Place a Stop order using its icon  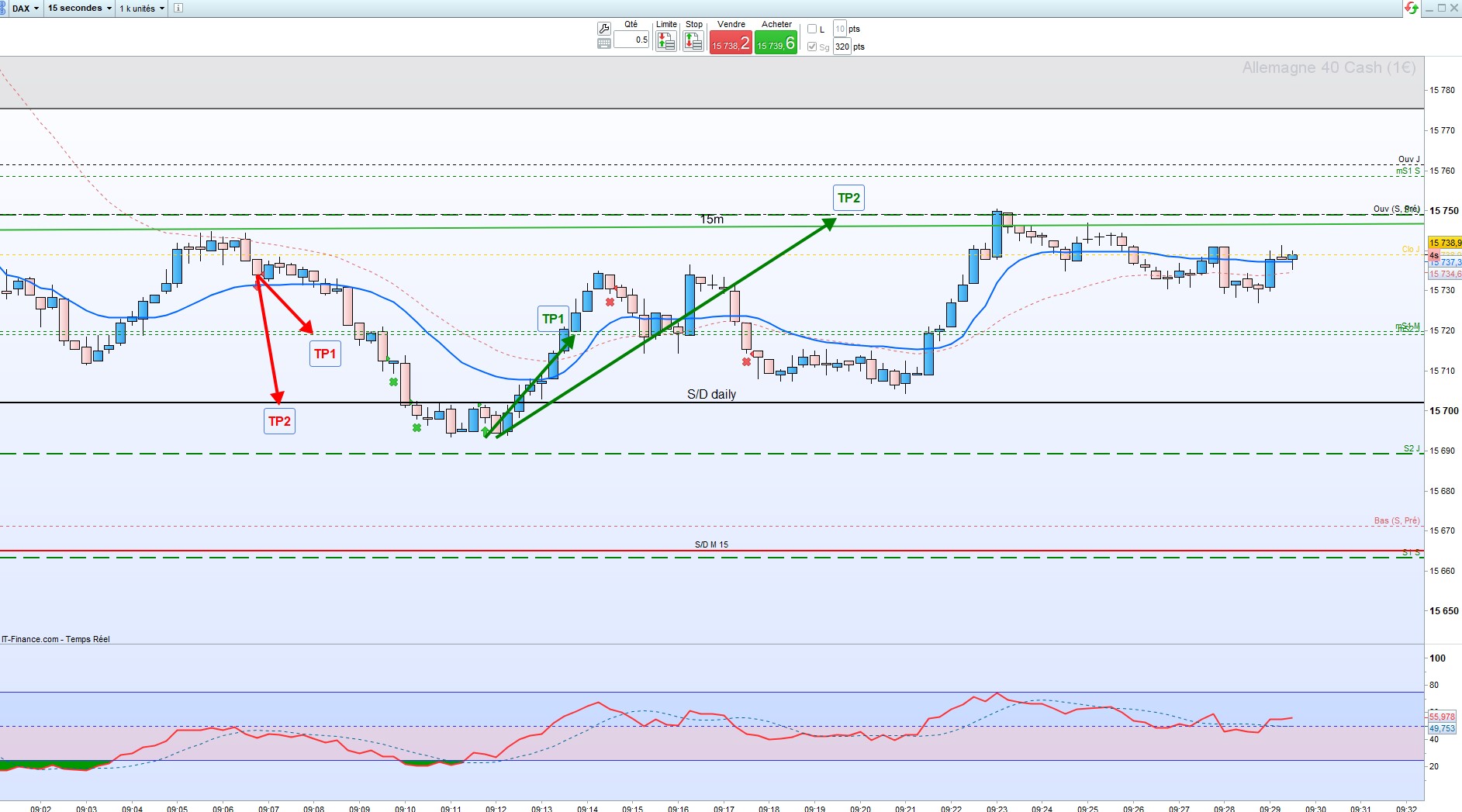coord(693,41)
